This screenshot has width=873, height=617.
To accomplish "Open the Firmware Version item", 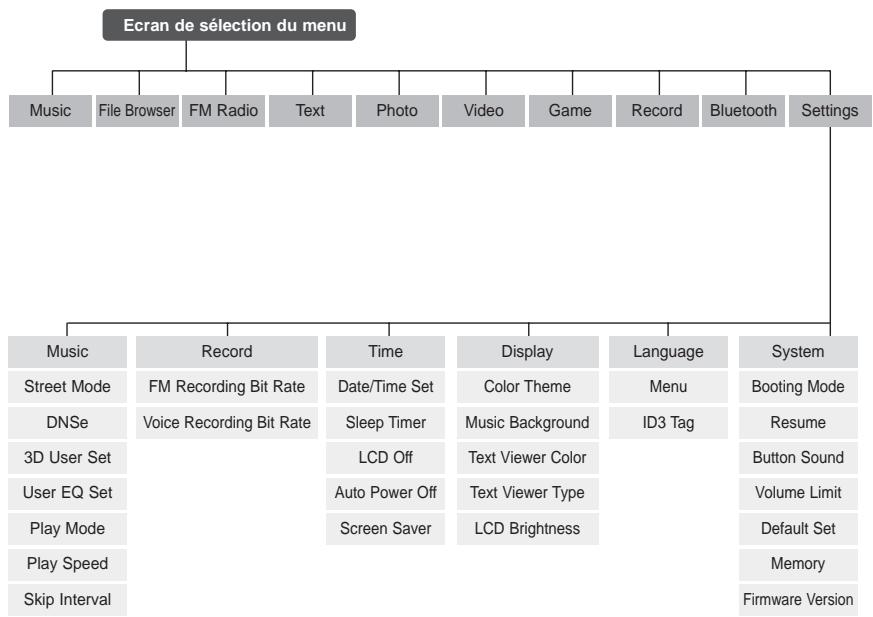I will [x=798, y=600].
